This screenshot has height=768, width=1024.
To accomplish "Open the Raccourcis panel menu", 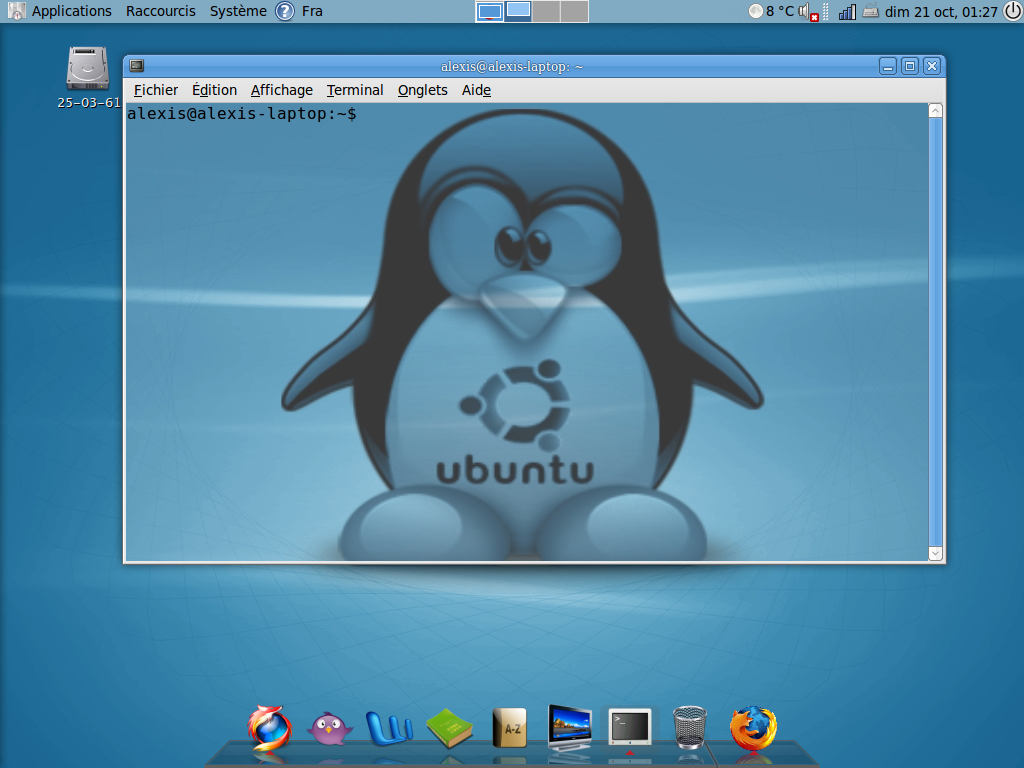I will point(161,11).
